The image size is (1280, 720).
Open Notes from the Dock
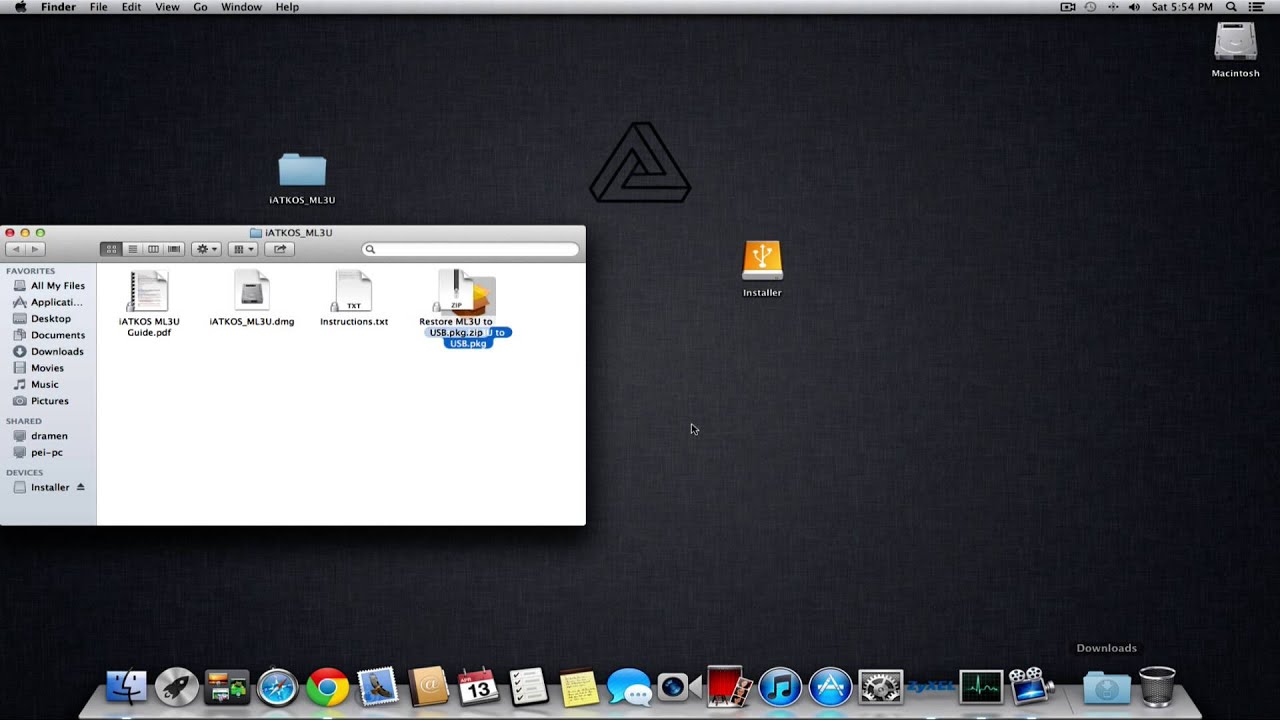click(x=579, y=687)
